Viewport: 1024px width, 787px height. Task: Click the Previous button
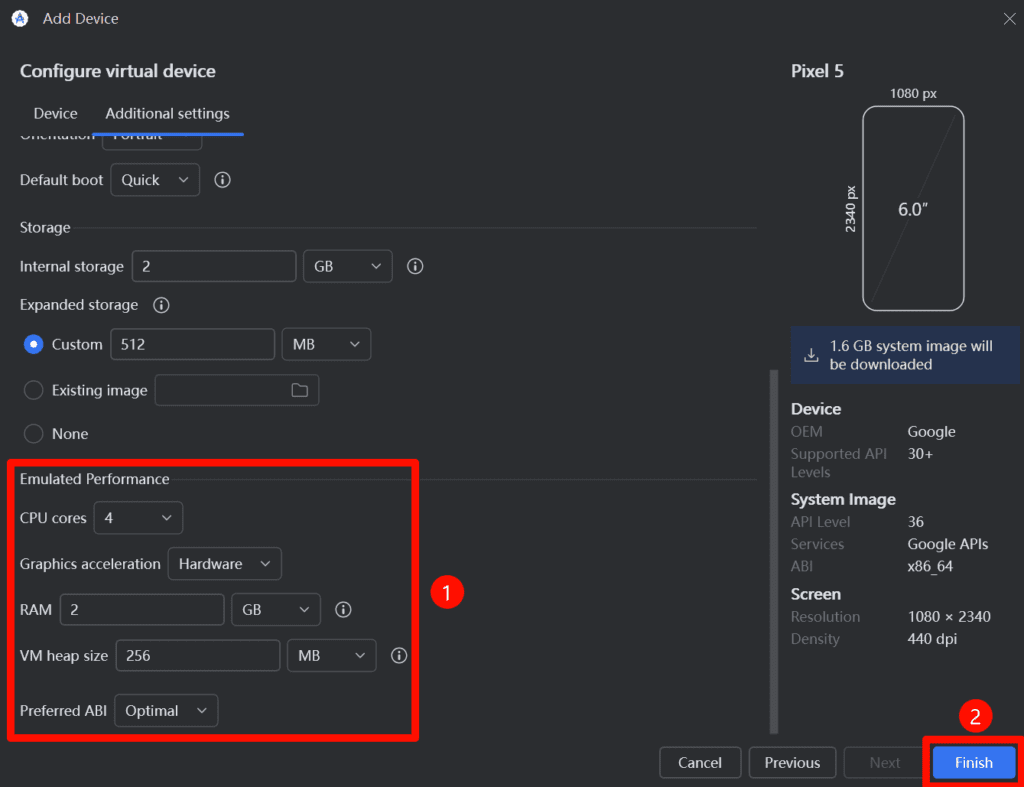click(x=792, y=763)
